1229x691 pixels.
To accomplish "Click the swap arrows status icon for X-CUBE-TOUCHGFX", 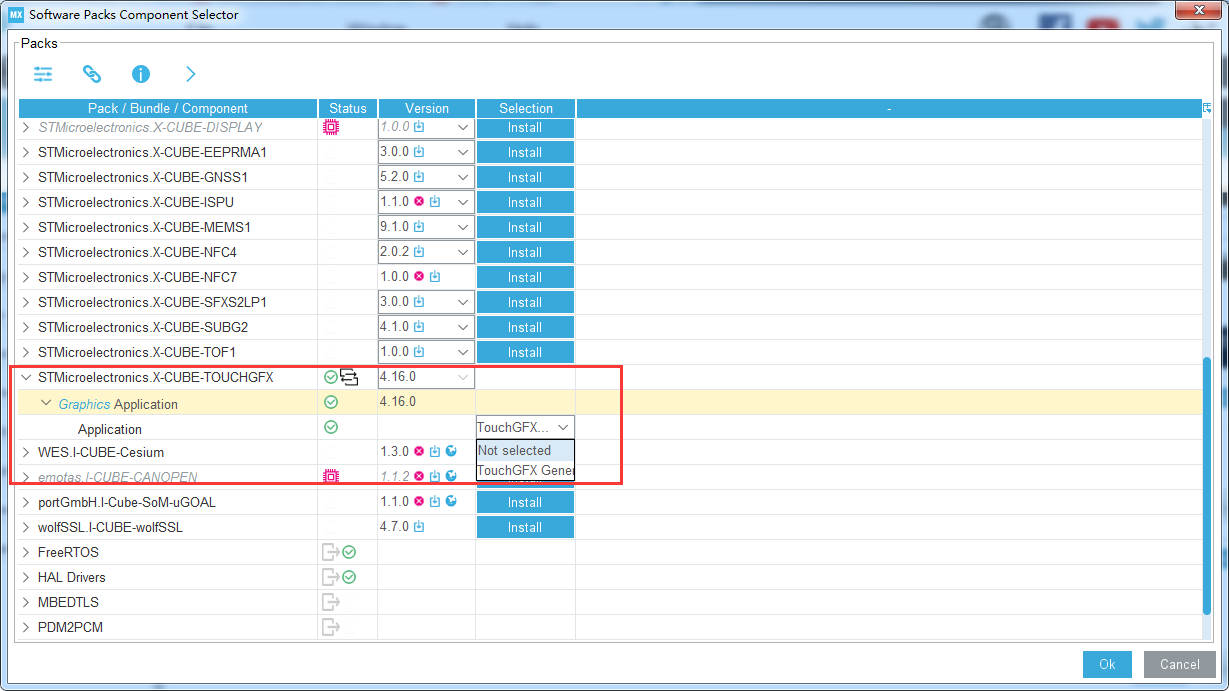I will [349, 377].
